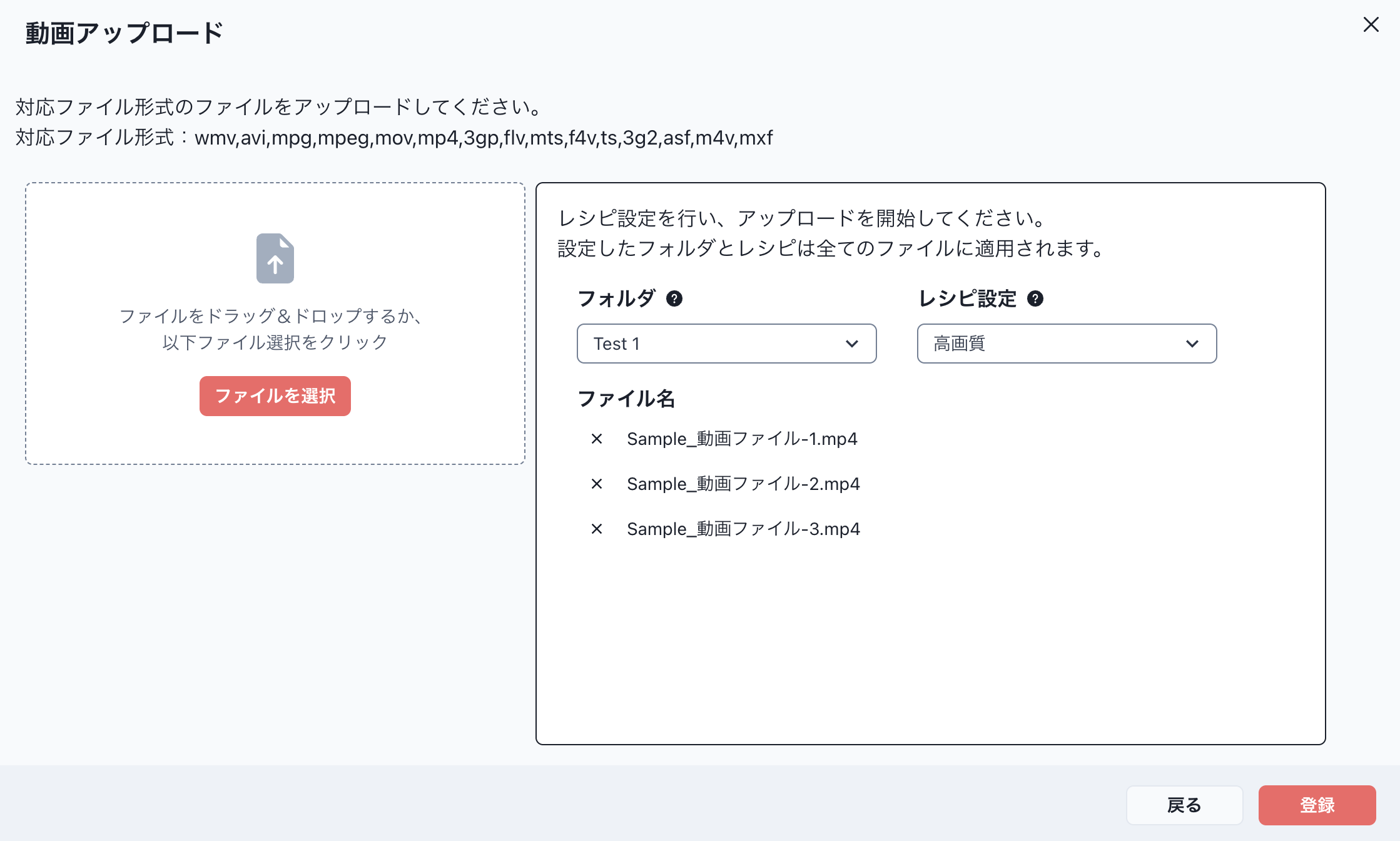This screenshot has width=1400, height=841.
Task: Open help tooltip next to レシピ設定
Action: [1035, 298]
